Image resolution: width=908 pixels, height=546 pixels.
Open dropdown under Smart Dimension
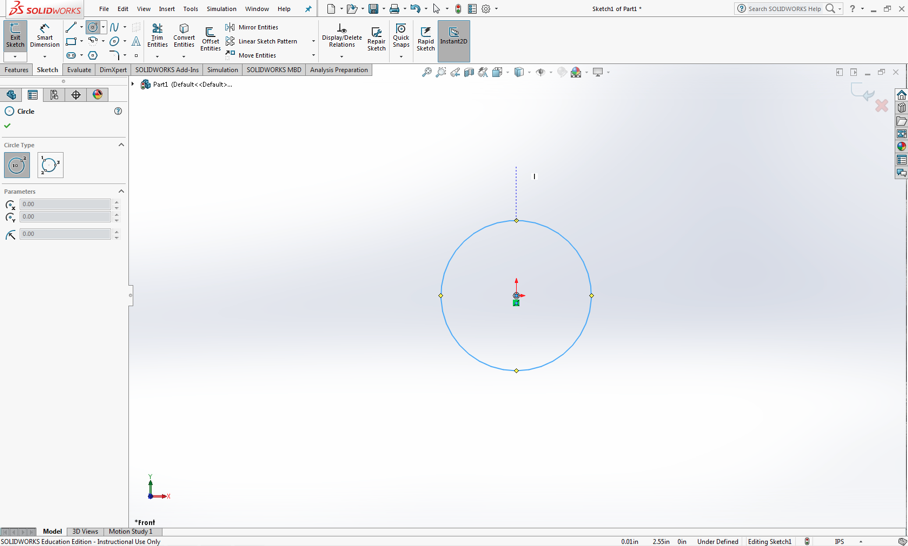coord(45,57)
